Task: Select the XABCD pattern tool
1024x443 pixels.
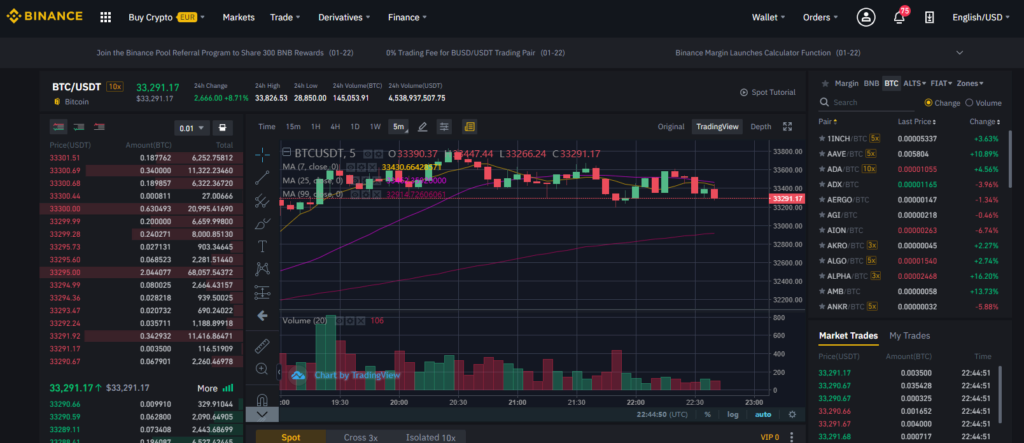Action: pyautogui.click(x=262, y=269)
